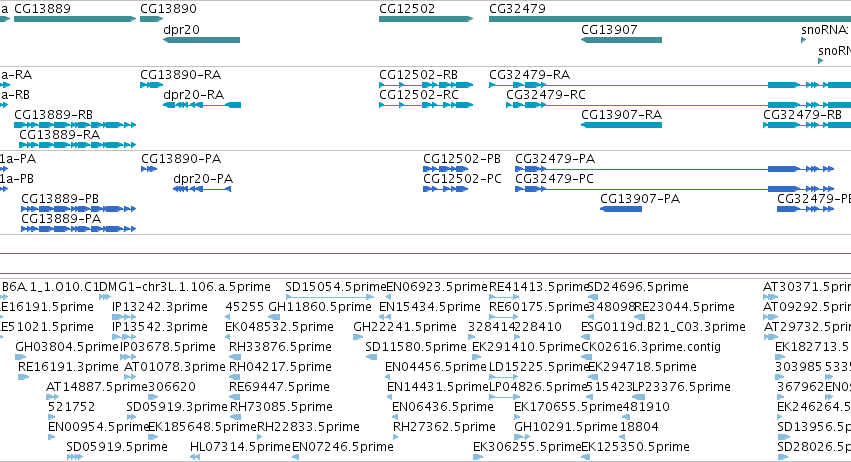Select transcript CG12502-RC
Screen dimensions: 851x462
point(418,95)
